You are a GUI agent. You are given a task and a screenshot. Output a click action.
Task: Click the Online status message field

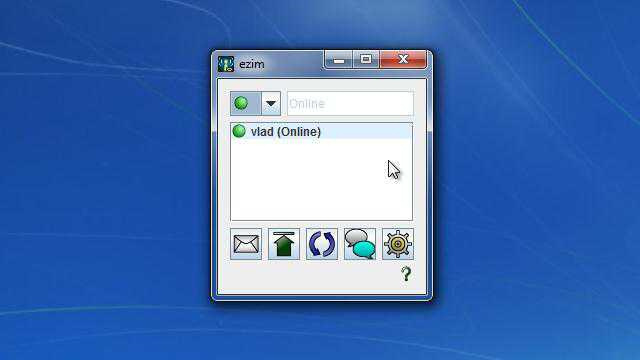pyautogui.click(x=350, y=103)
